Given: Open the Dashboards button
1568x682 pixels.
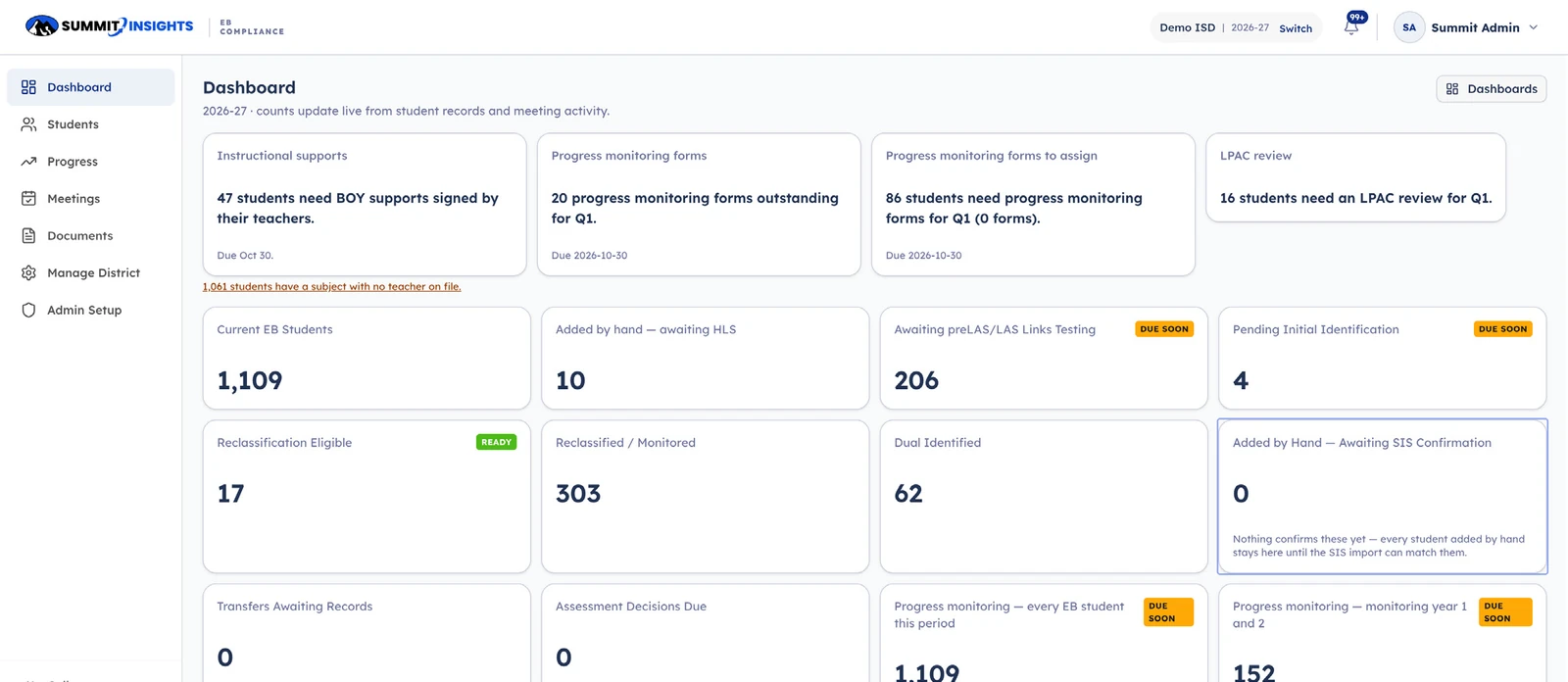Looking at the screenshot, I should (1492, 89).
